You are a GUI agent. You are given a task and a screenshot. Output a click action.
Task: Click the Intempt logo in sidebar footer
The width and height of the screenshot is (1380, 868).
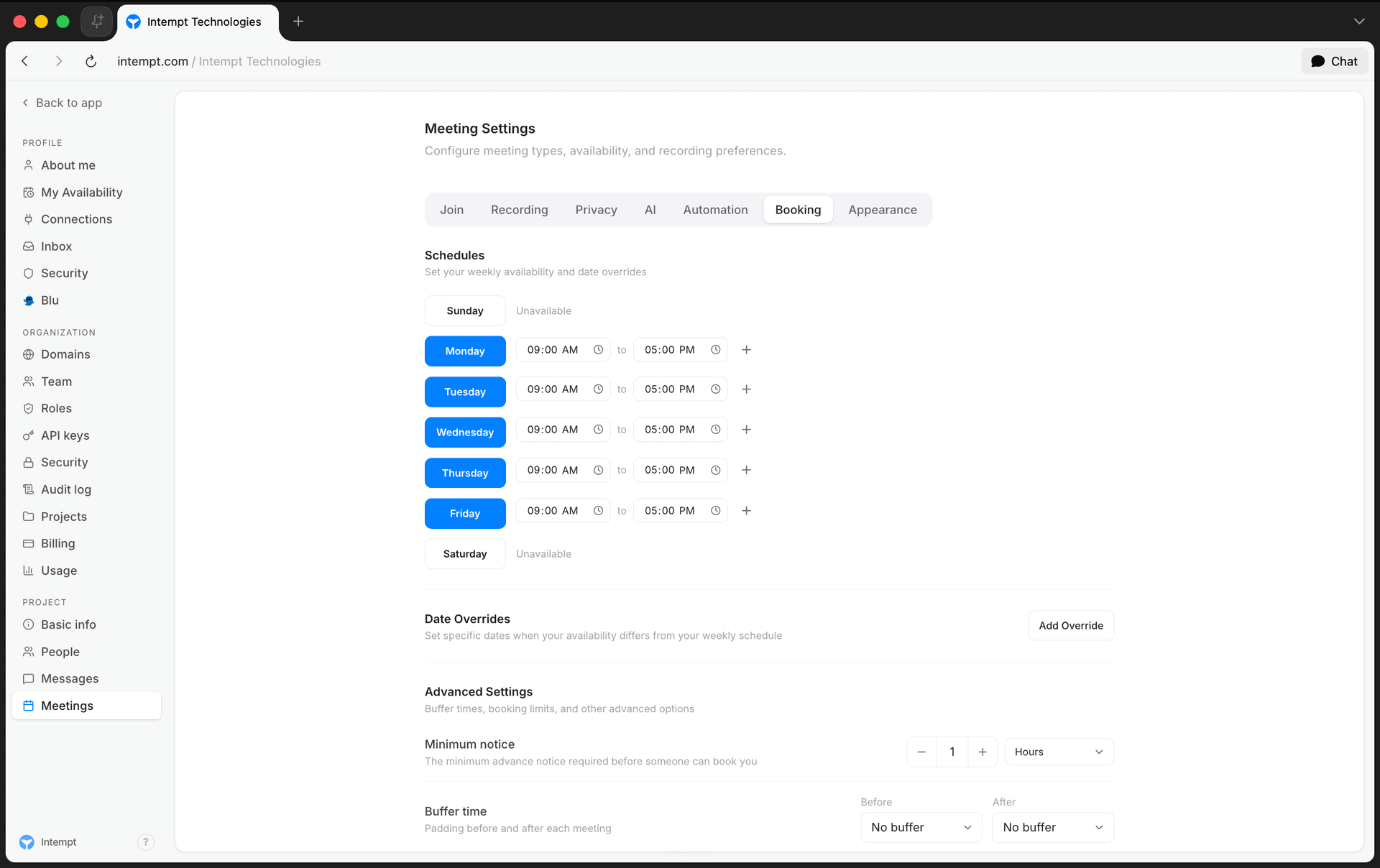[x=27, y=842]
